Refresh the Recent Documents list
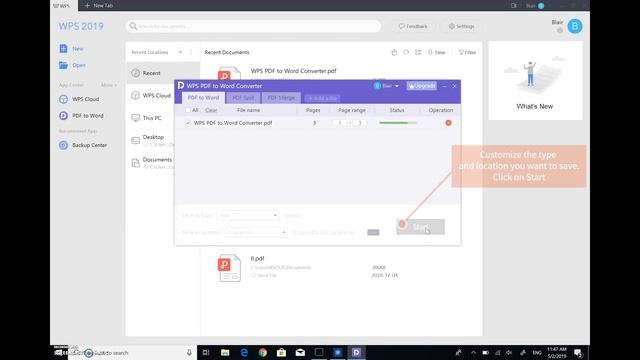This screenshot has width=640, height=360. point(406,52)
